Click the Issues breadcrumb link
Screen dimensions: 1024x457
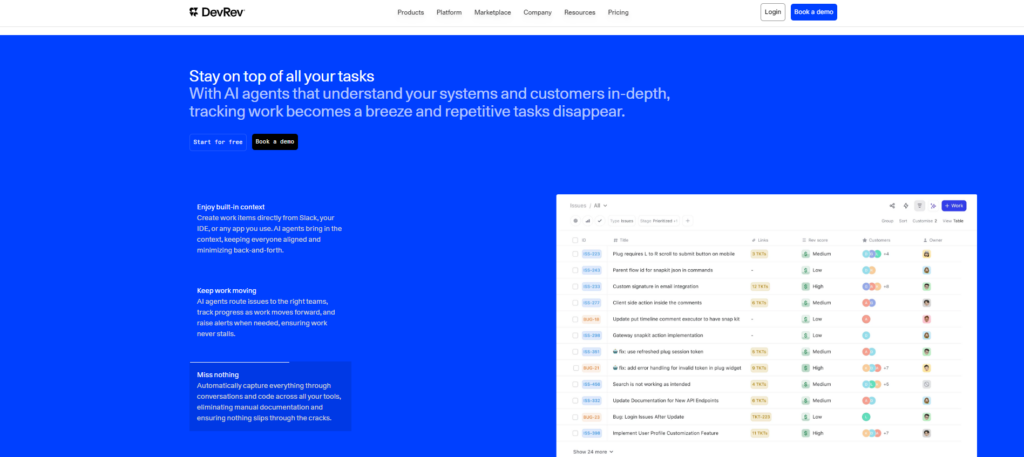pyautogui.click(x=578, y=206)
